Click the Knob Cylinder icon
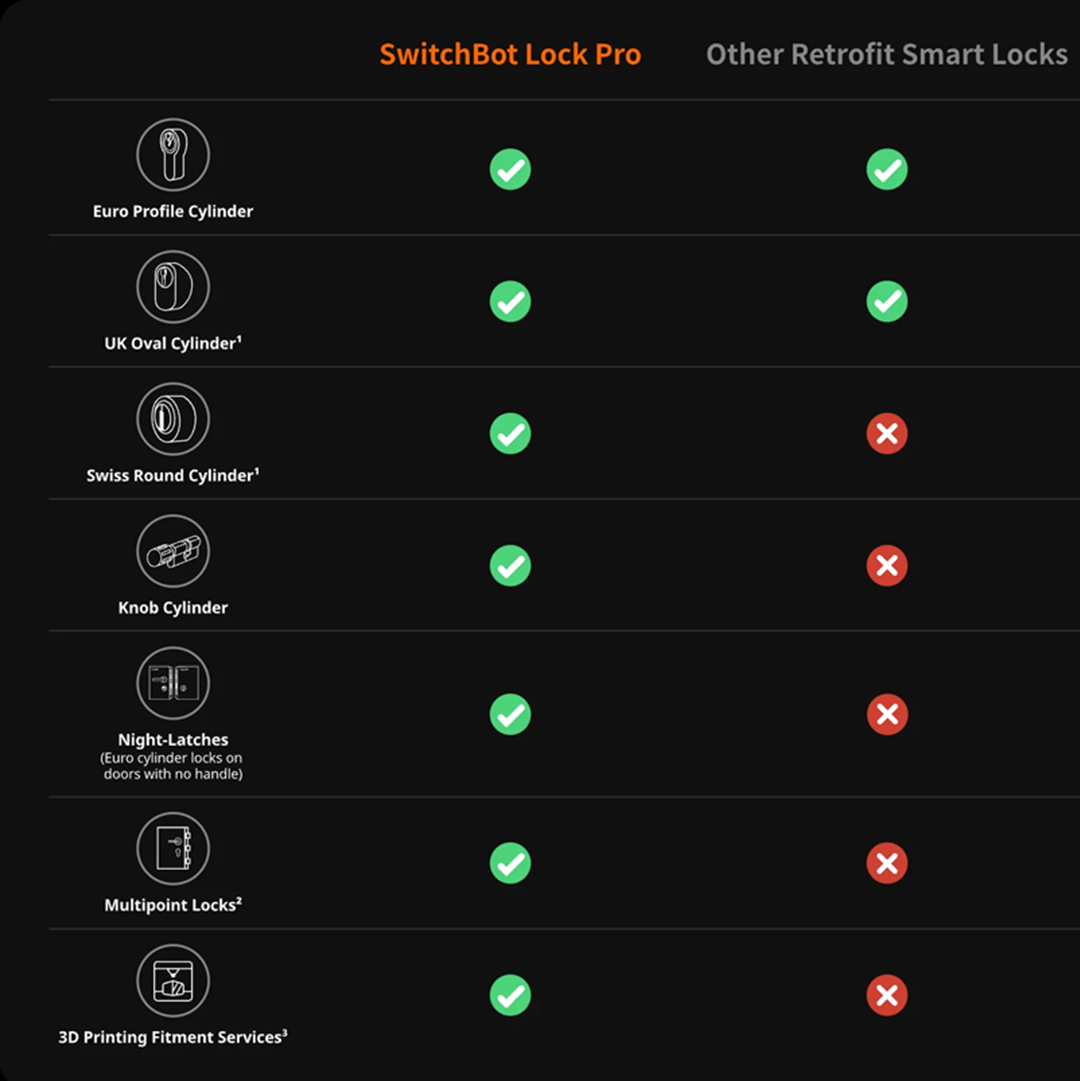Screen dimensions: 1080x1081 point(173,551)
